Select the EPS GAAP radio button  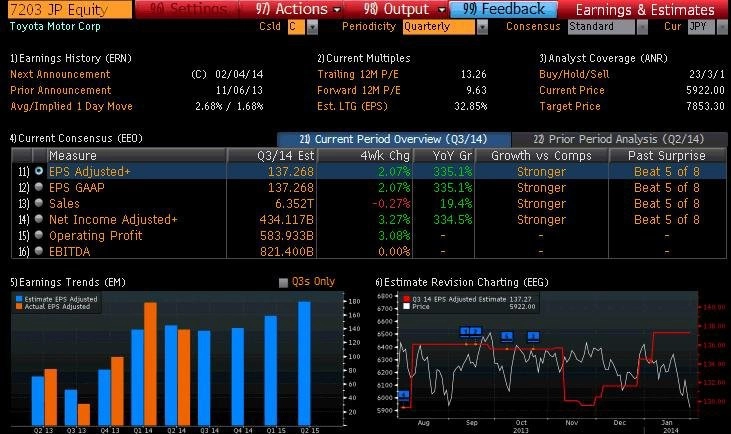coord(39,187)
